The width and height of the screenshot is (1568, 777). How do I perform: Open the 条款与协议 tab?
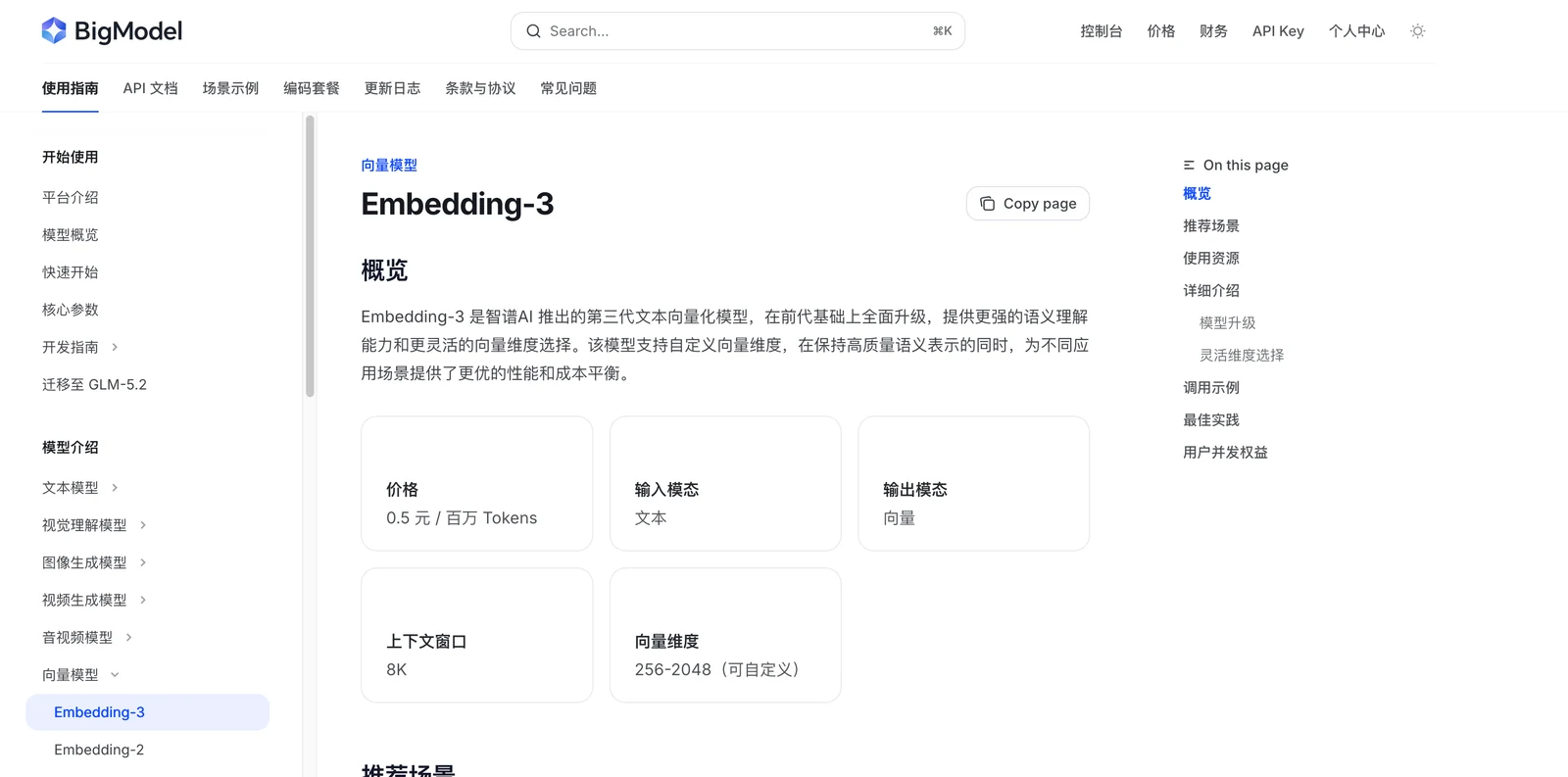pos(480,88)
